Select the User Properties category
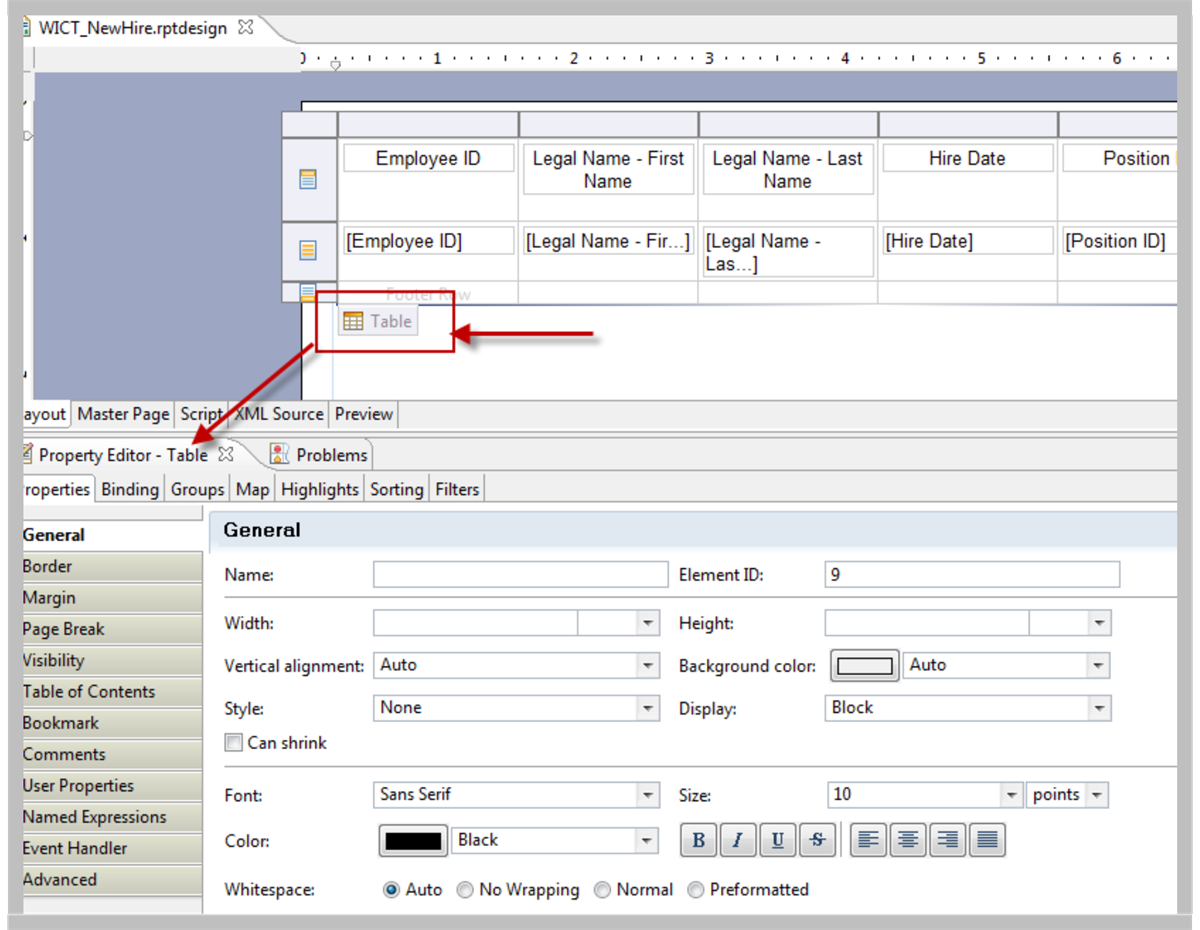 coord(110,786)
